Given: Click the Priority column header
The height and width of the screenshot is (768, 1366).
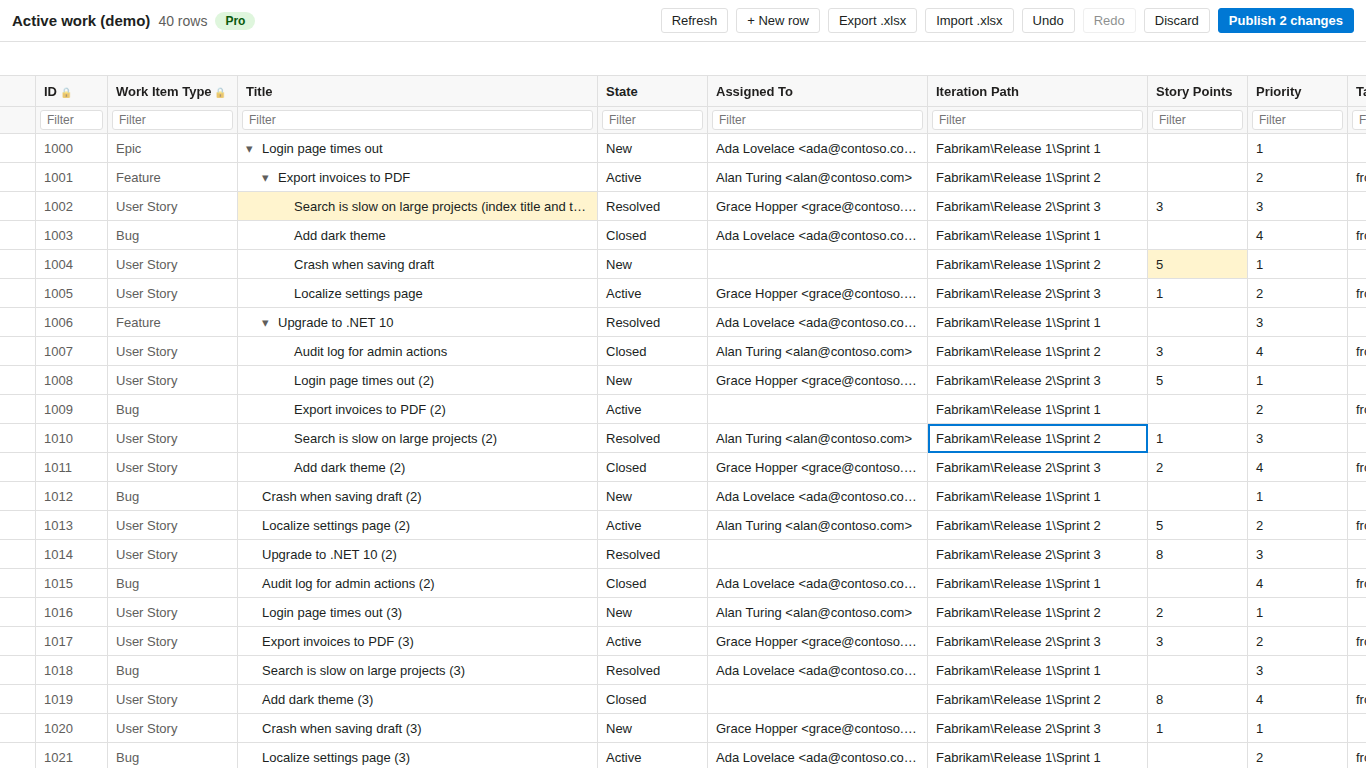Looking at the screenshot, I should pos(1297,91).
